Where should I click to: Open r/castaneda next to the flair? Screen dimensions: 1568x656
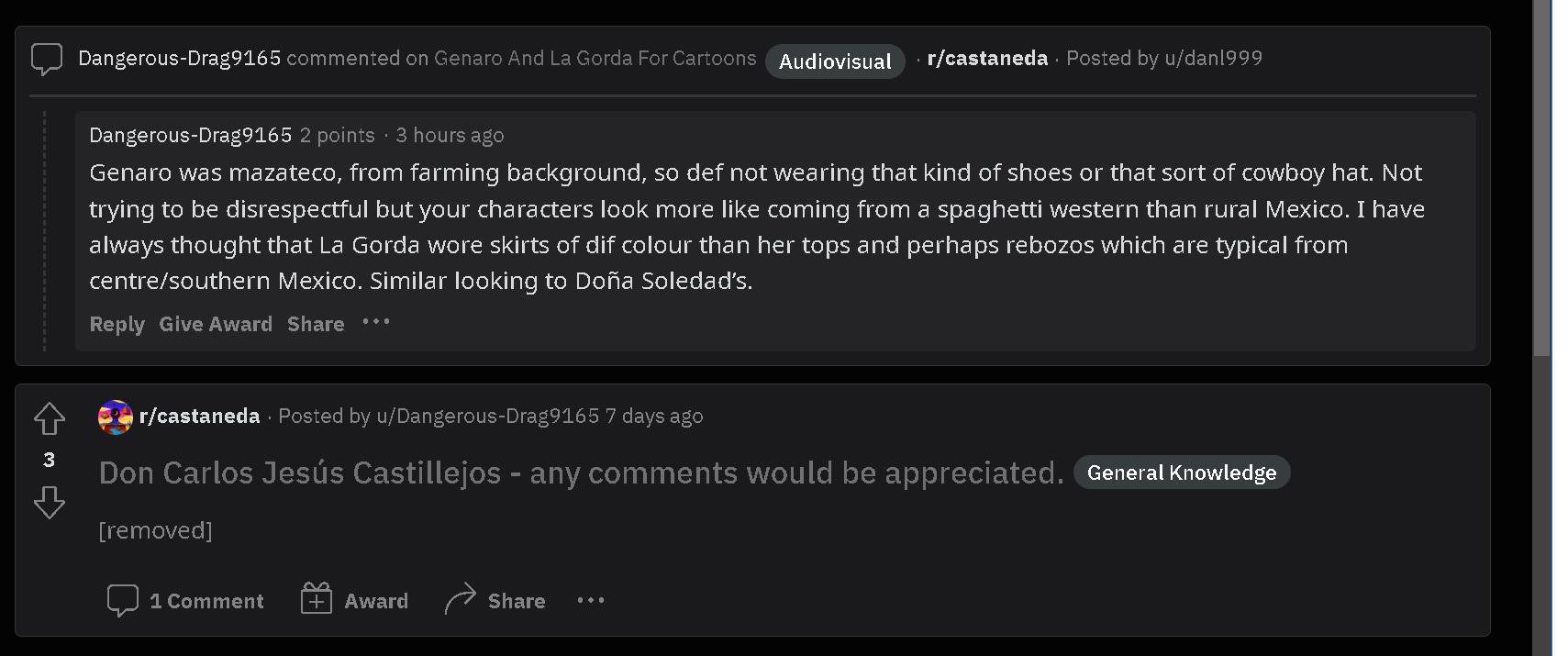coord(987,58)
